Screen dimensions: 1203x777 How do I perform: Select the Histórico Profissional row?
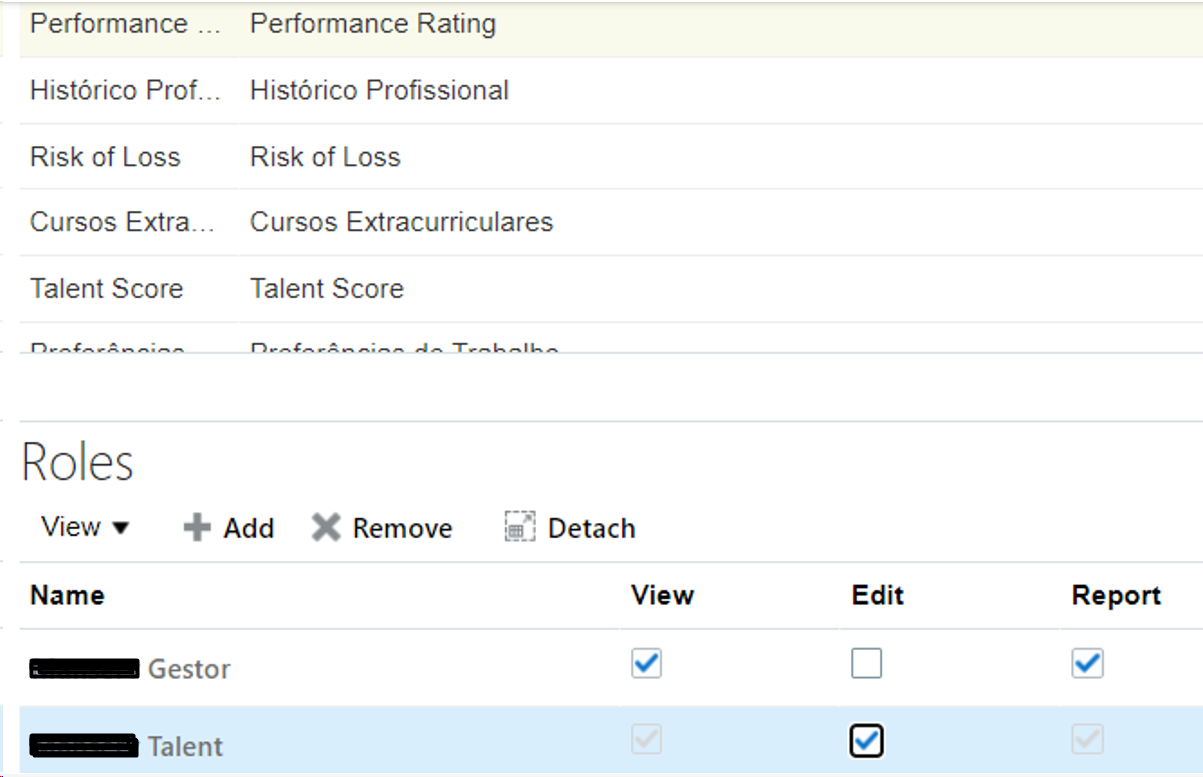(611, 91)
